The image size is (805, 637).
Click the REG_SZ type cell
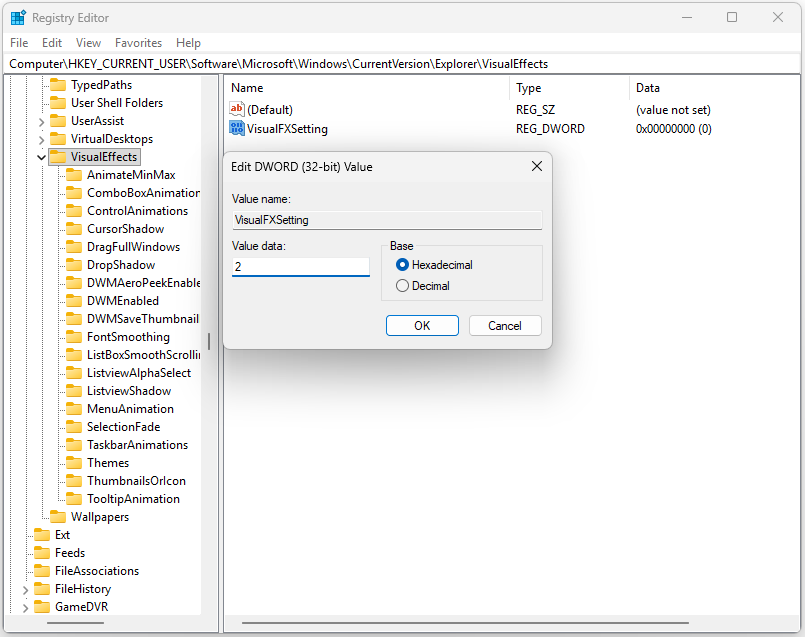pyautogui.click(x=535, y=110)
